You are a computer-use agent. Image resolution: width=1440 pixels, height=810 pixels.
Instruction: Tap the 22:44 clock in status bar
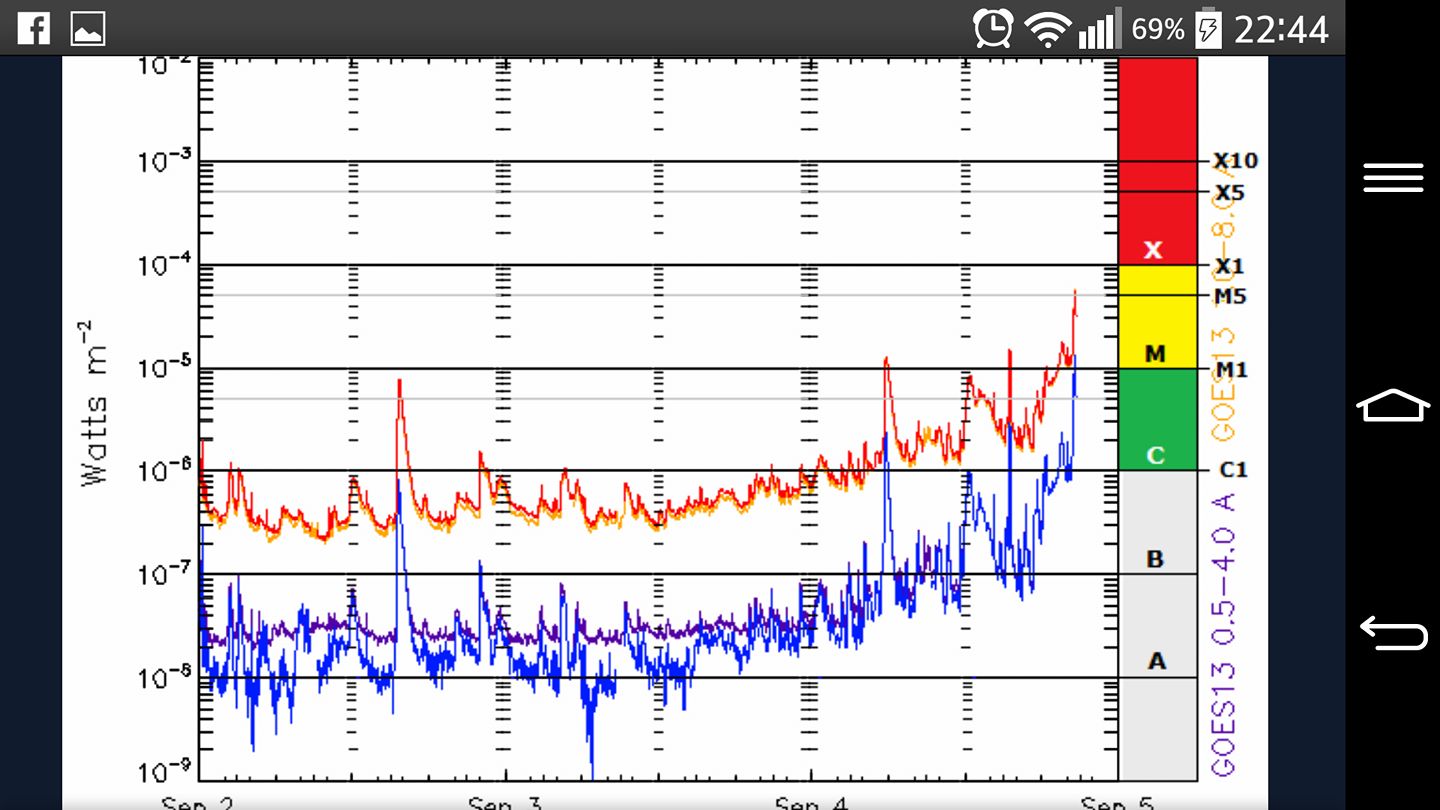click(x=1281, y=30)
